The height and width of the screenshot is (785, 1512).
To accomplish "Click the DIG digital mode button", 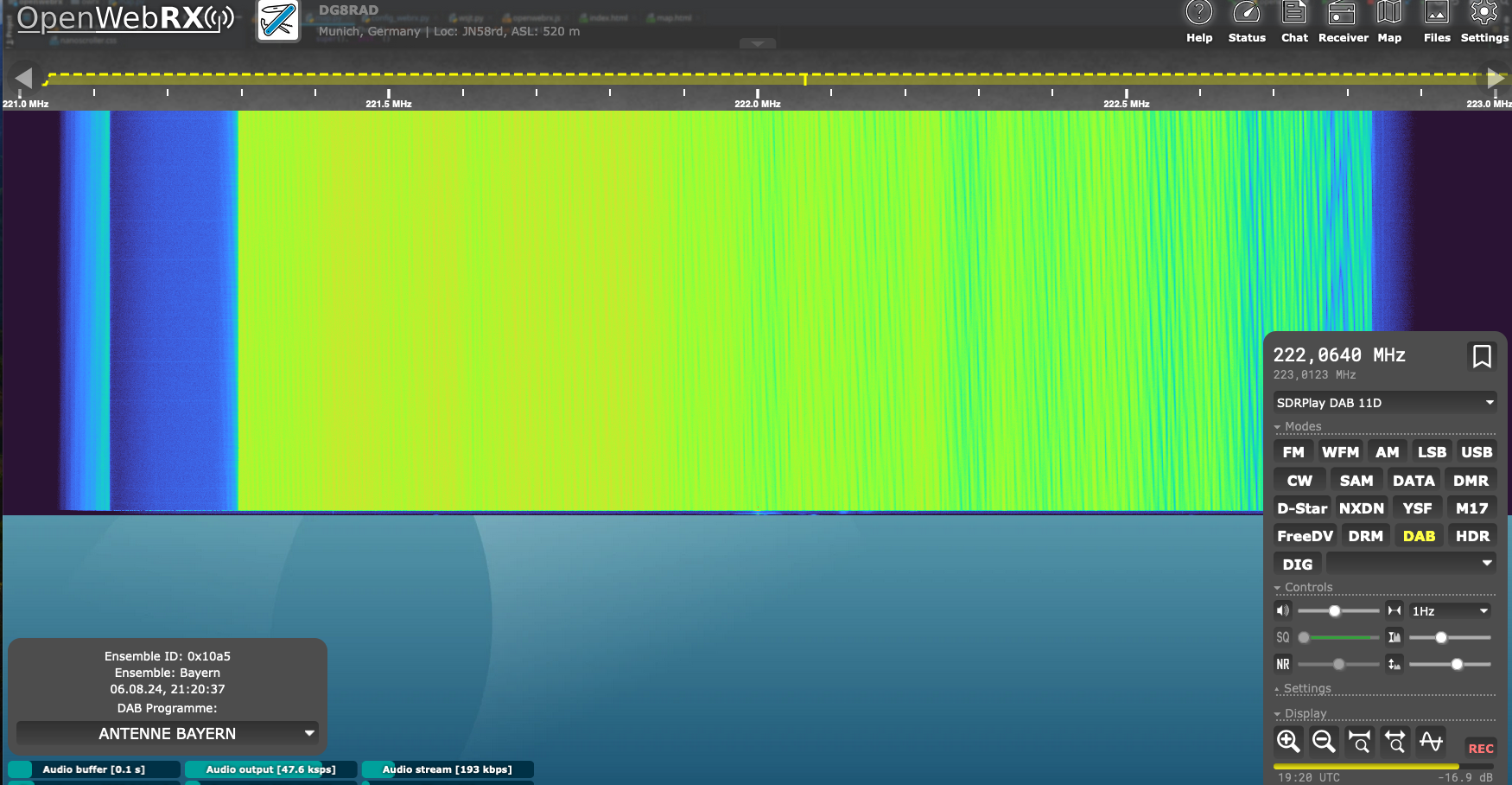I will (1297, 564).
